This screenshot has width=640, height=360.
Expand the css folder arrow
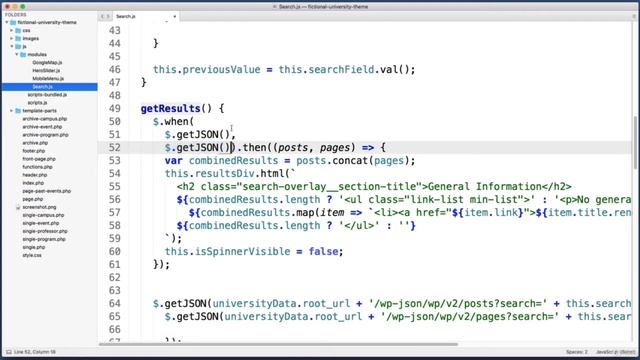tap(12, 31)
